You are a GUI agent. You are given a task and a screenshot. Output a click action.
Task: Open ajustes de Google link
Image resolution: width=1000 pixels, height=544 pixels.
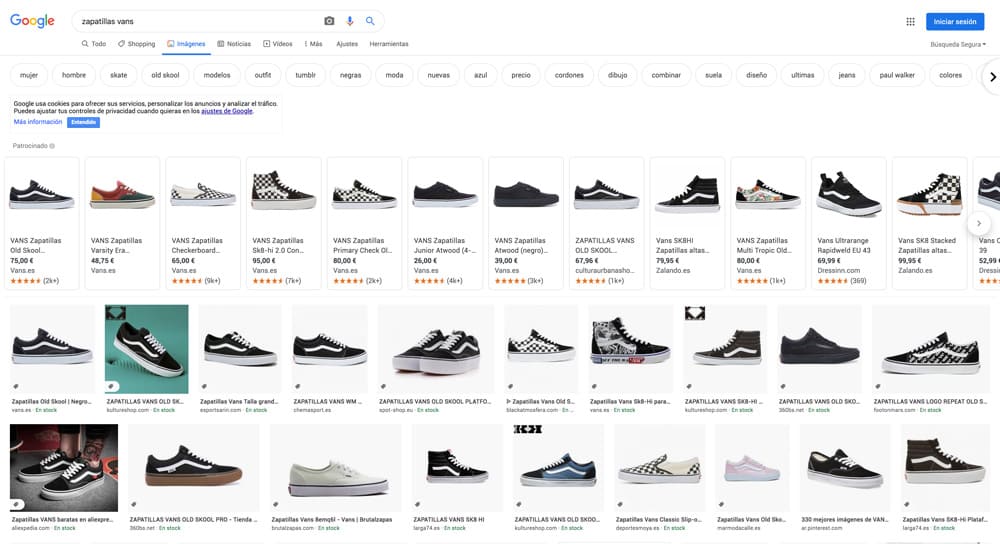227,111
